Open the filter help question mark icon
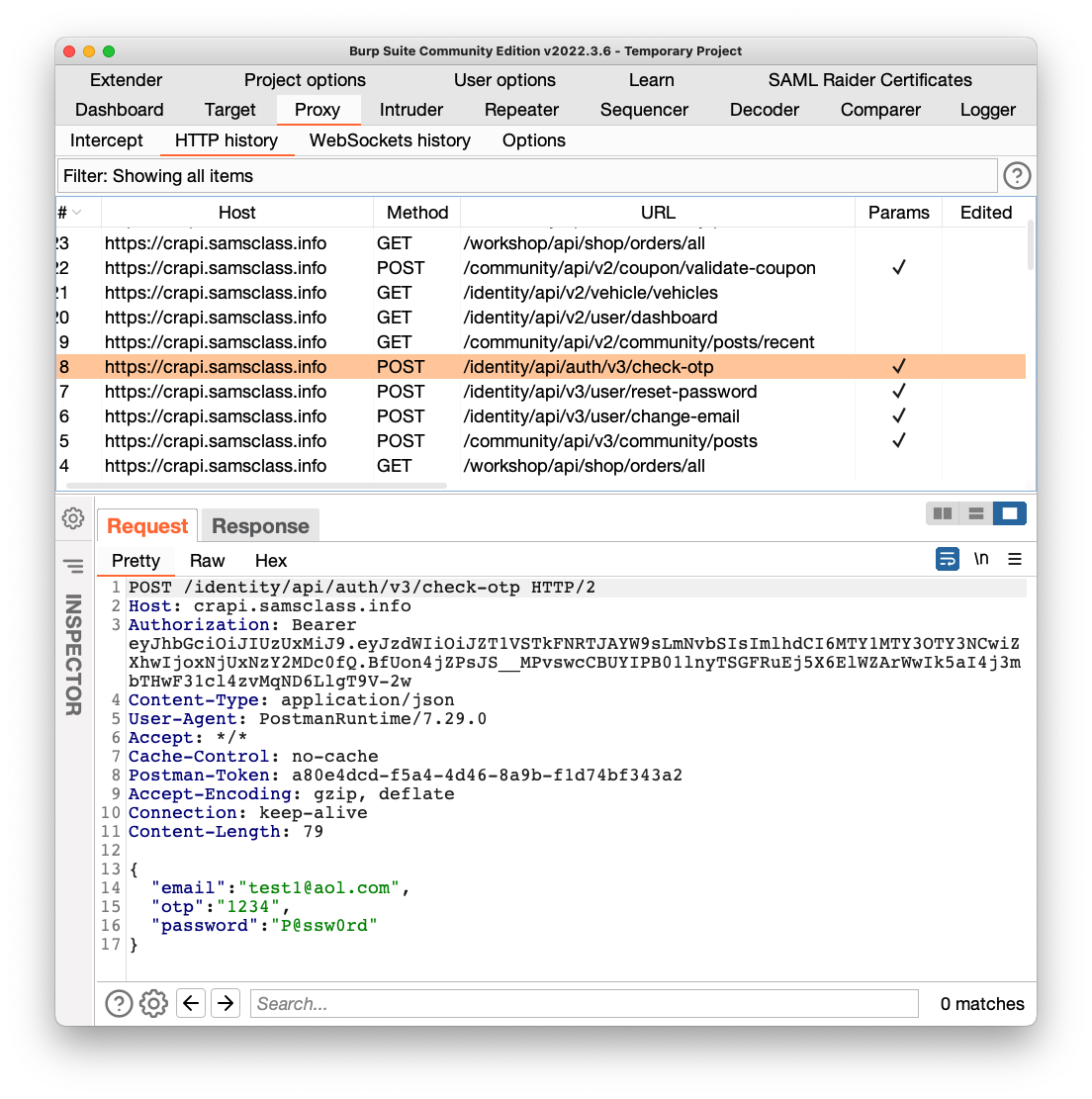 tap(1016, 176)
